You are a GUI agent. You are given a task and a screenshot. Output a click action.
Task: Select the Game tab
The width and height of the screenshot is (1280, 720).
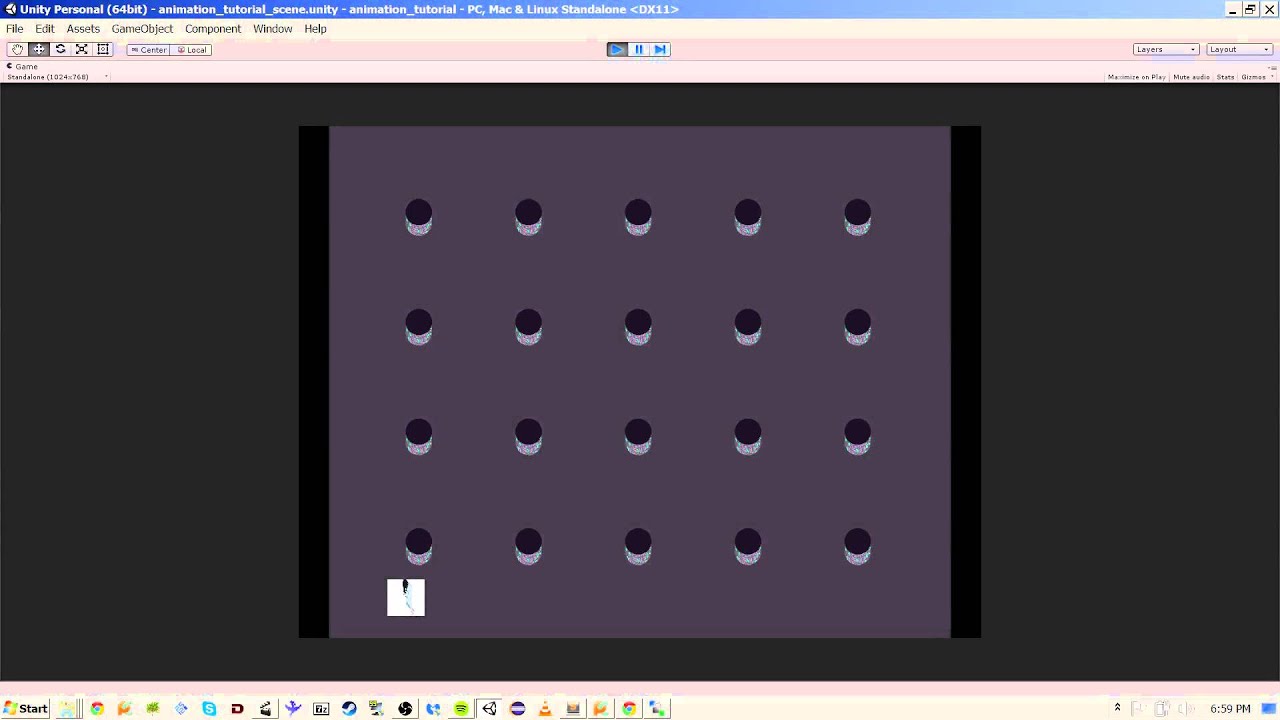click(23, 66)
